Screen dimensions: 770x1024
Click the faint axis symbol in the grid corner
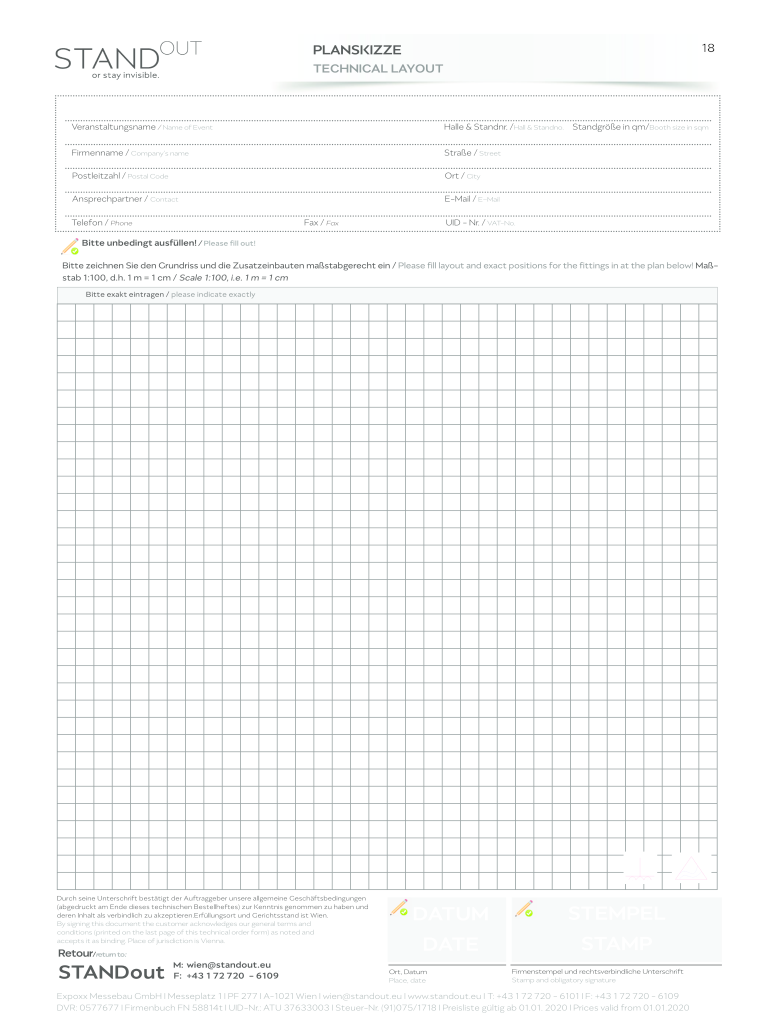pos(641,867)
